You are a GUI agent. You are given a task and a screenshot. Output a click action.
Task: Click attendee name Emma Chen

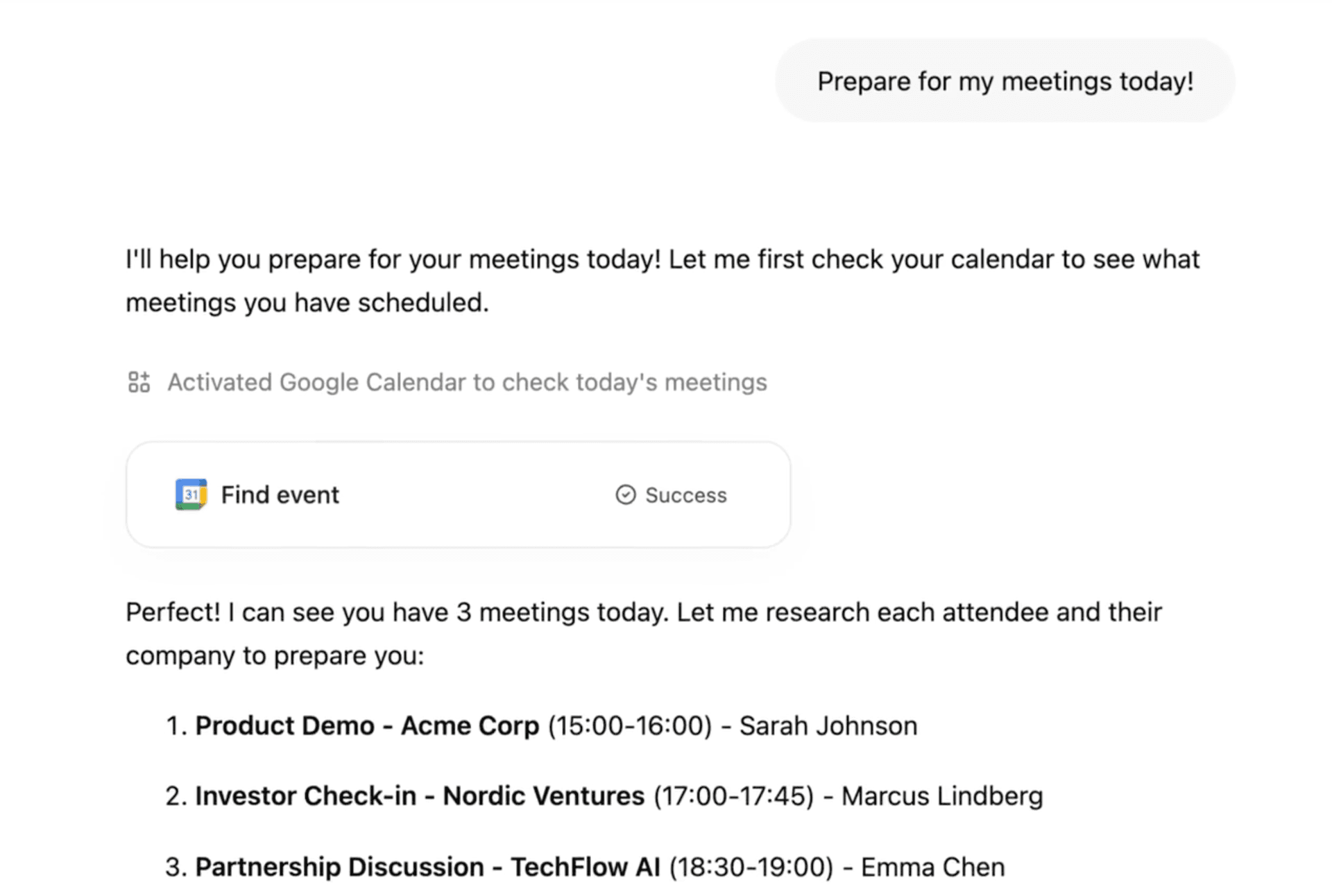point(932,867)
